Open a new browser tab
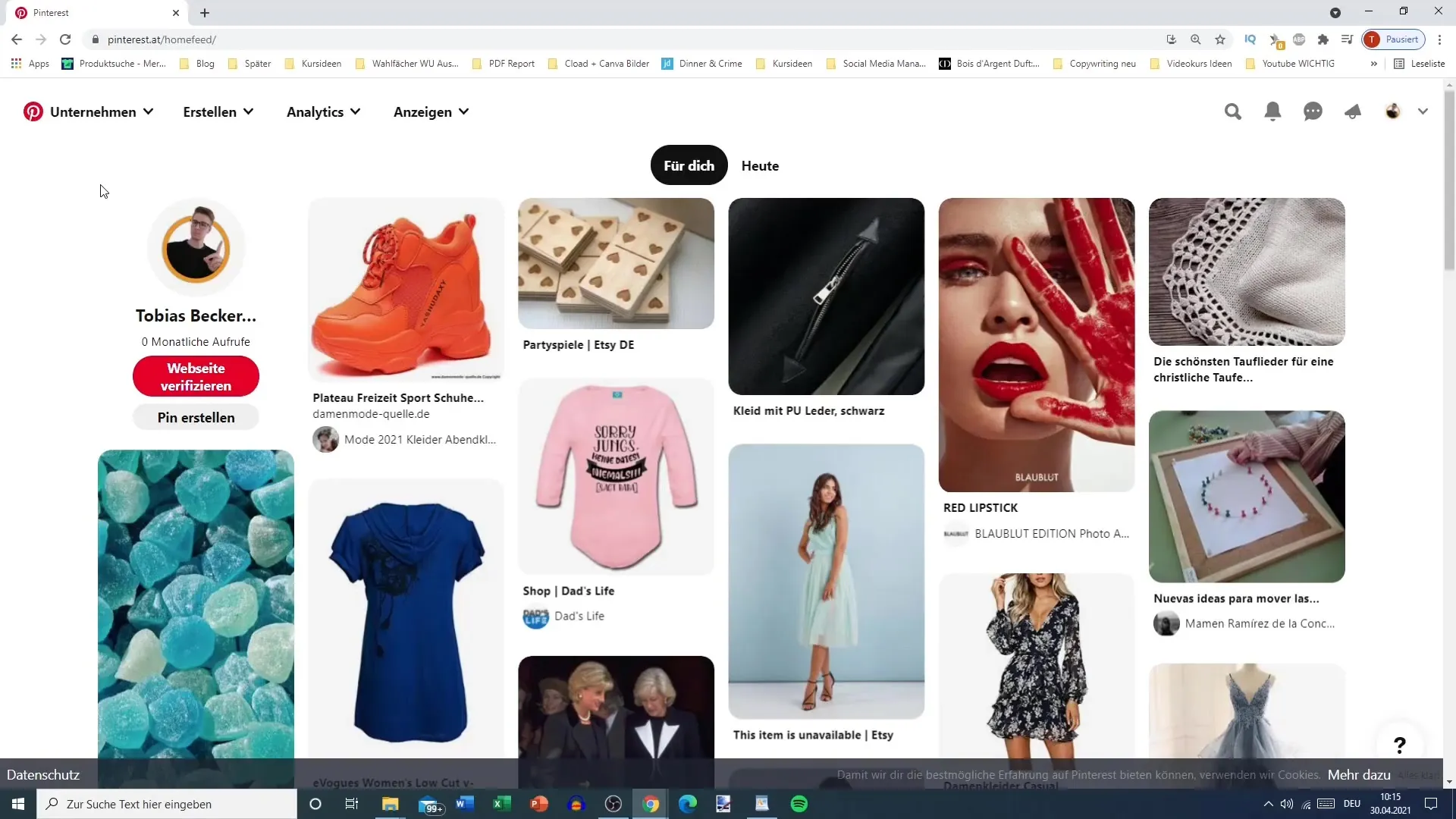 [x=205, y=13]
